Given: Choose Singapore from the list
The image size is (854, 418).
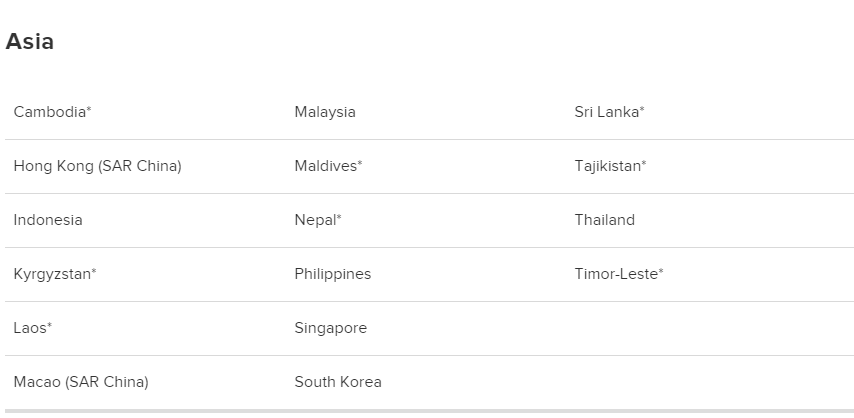Looking at the screenshot, I should (331, 328).
